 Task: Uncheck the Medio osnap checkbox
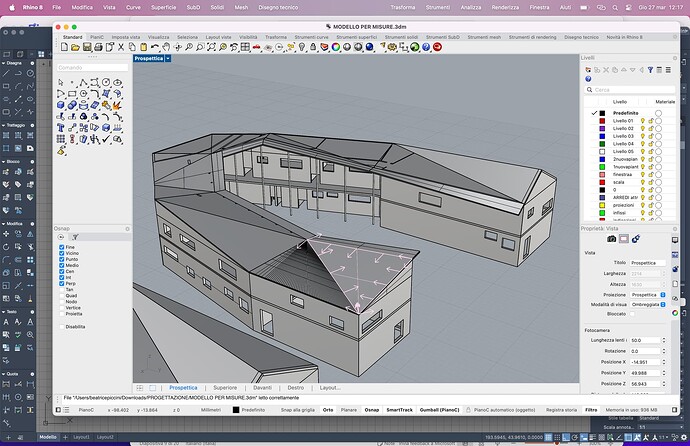(x=62, y=265)
